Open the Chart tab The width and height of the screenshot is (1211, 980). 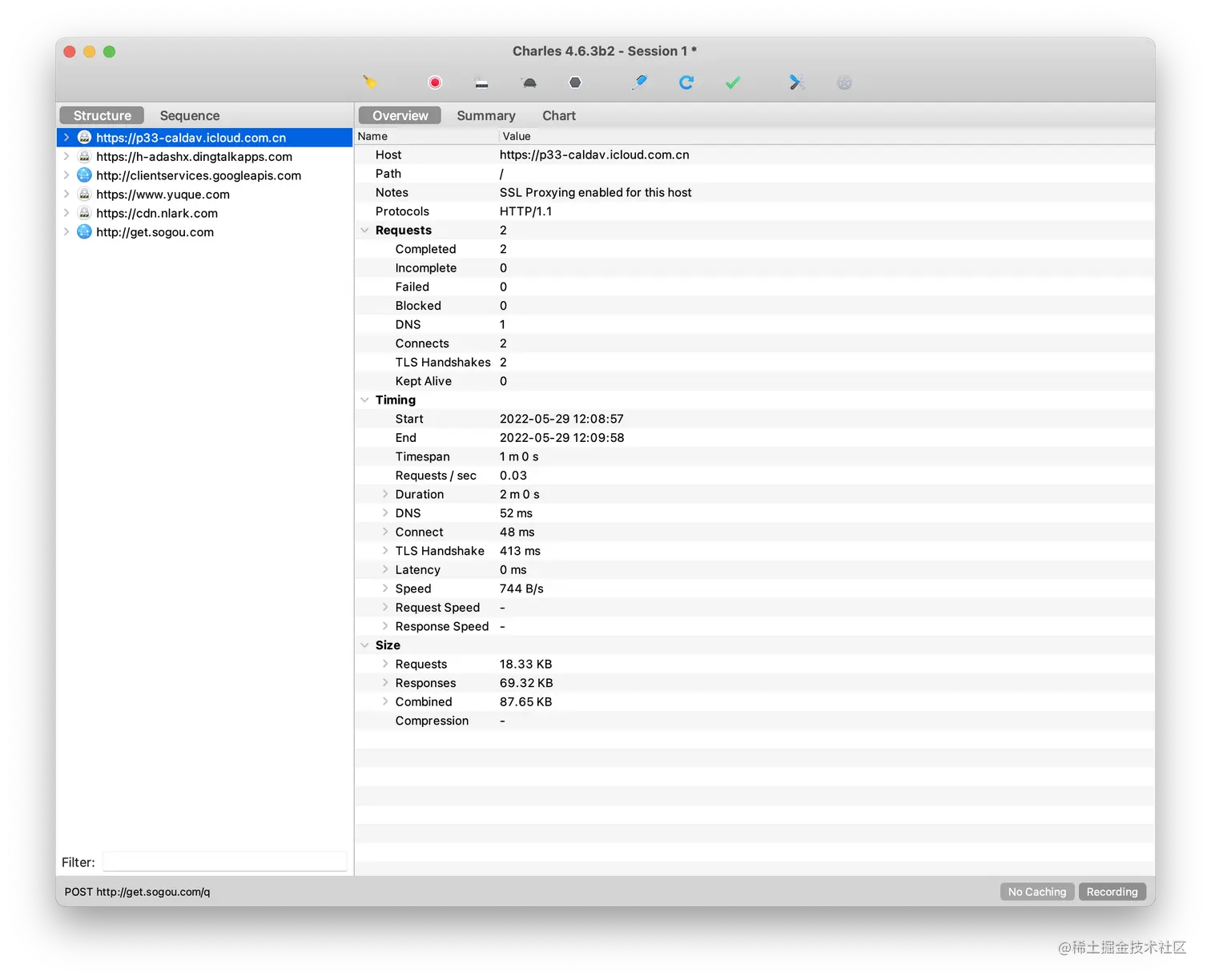point(559,115)
